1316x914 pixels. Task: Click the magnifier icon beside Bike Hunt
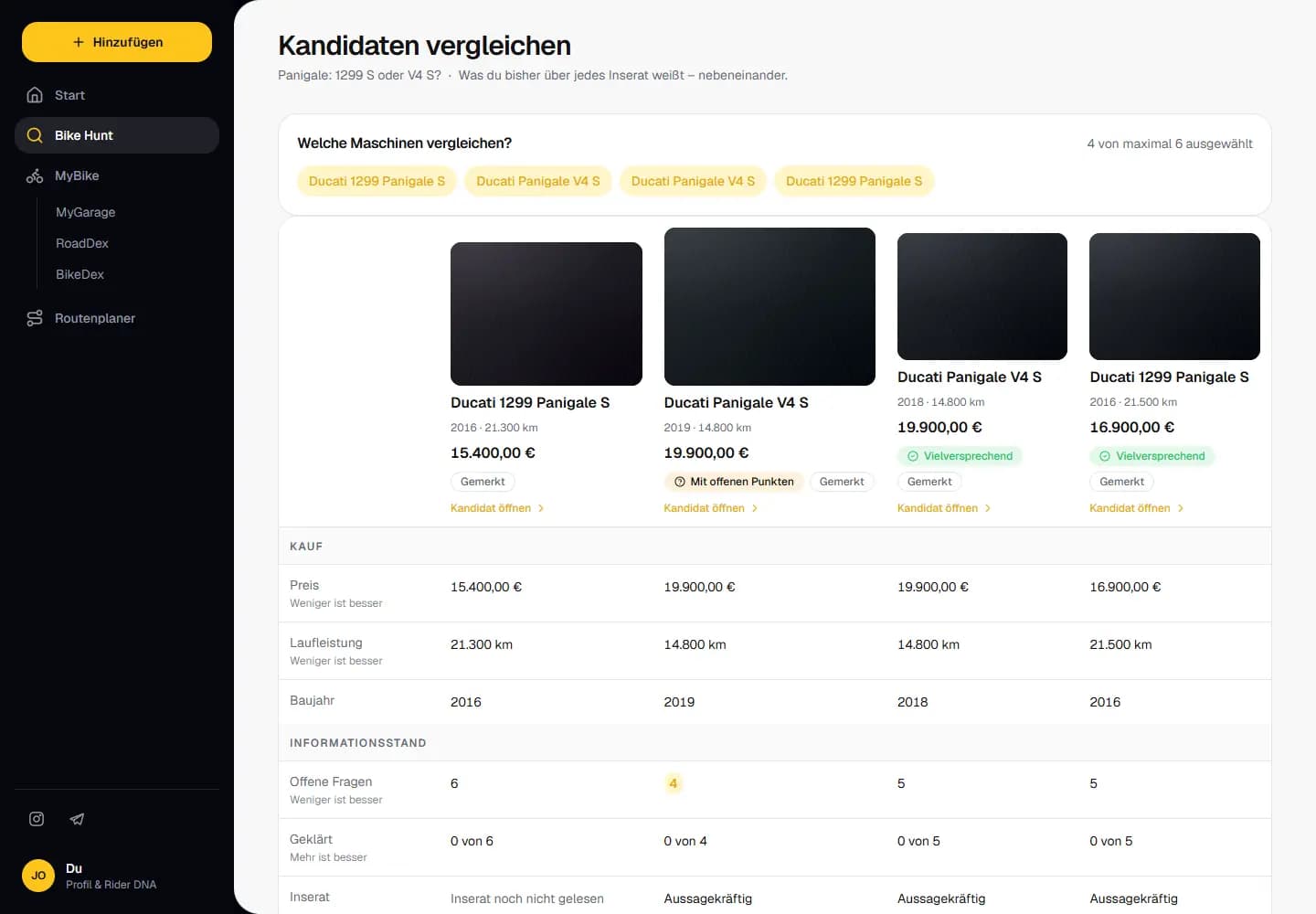coord(35,135)
